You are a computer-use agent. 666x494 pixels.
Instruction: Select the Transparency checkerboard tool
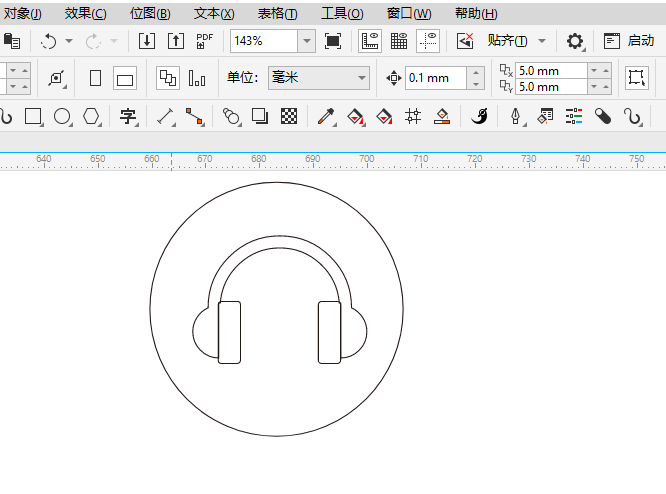point(289,116)
